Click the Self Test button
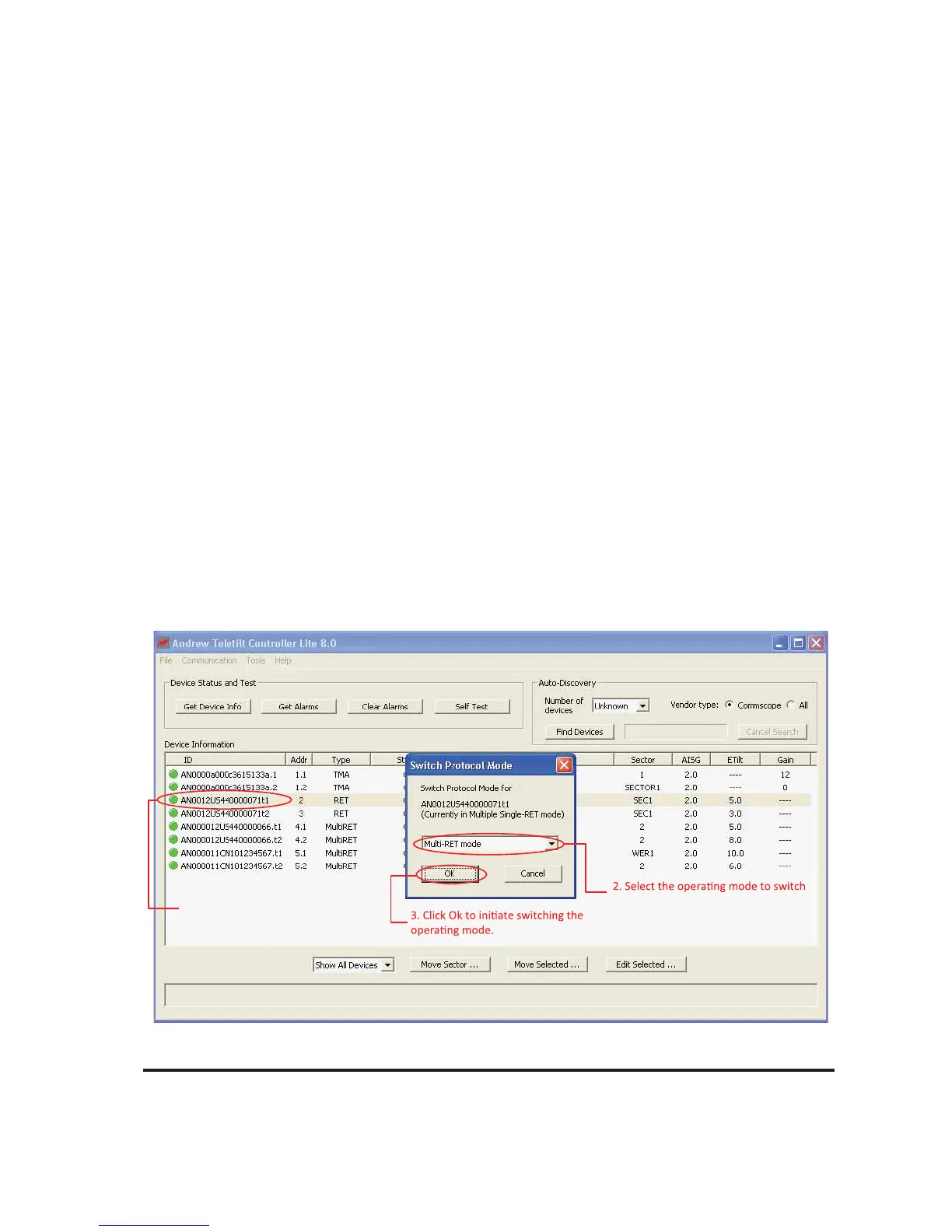Screen dimensions: 952x1232 [471, 706]
